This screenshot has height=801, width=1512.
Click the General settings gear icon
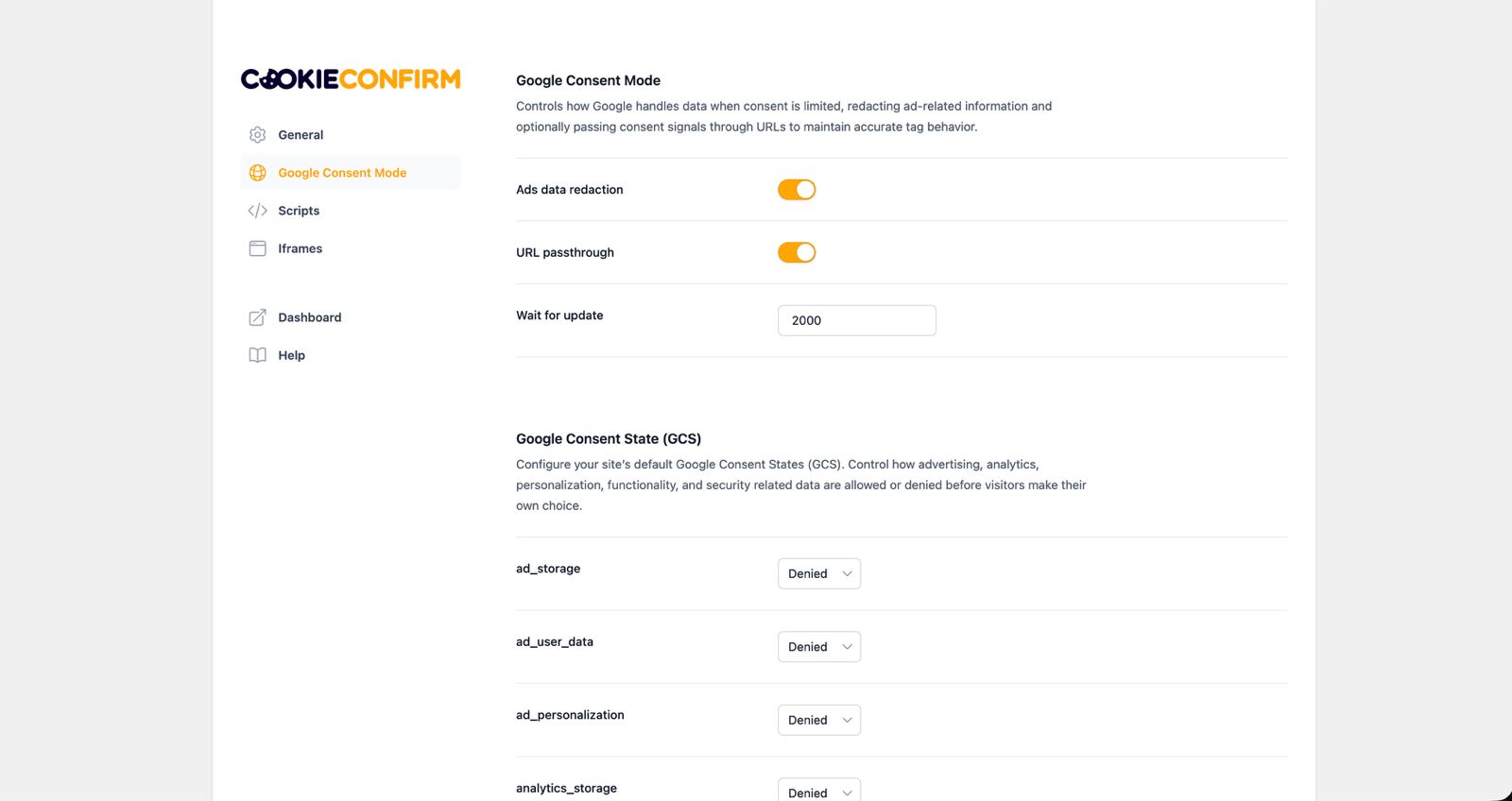click(x=257, y=134)
